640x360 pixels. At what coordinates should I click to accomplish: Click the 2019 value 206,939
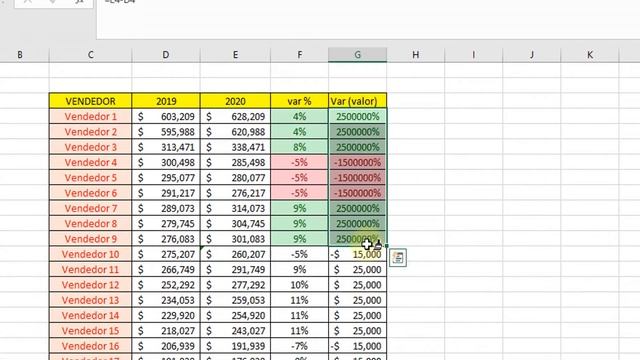click(x=166, y=346)
